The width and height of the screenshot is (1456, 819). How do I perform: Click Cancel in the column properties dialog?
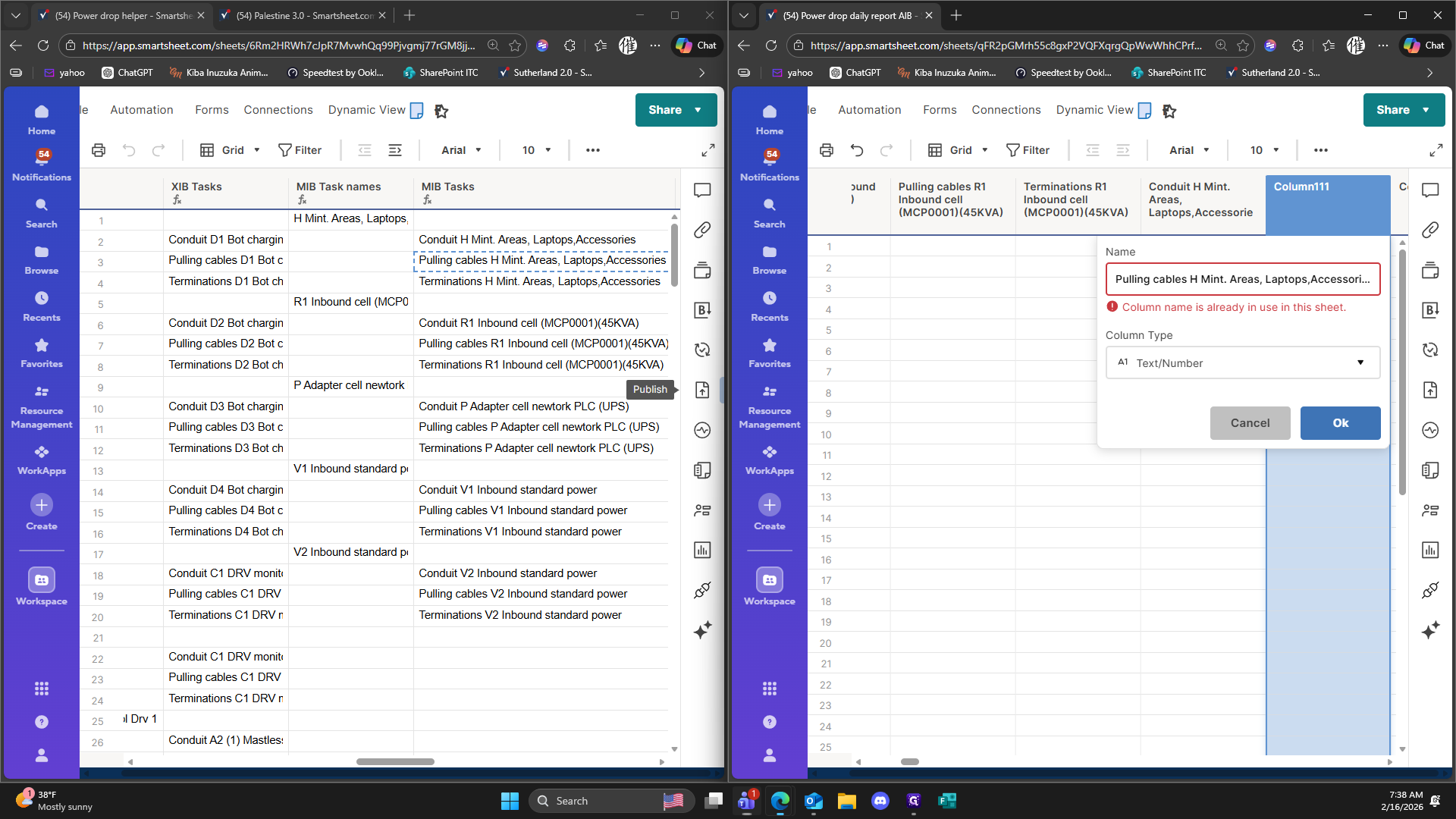tap(1250, 423)
